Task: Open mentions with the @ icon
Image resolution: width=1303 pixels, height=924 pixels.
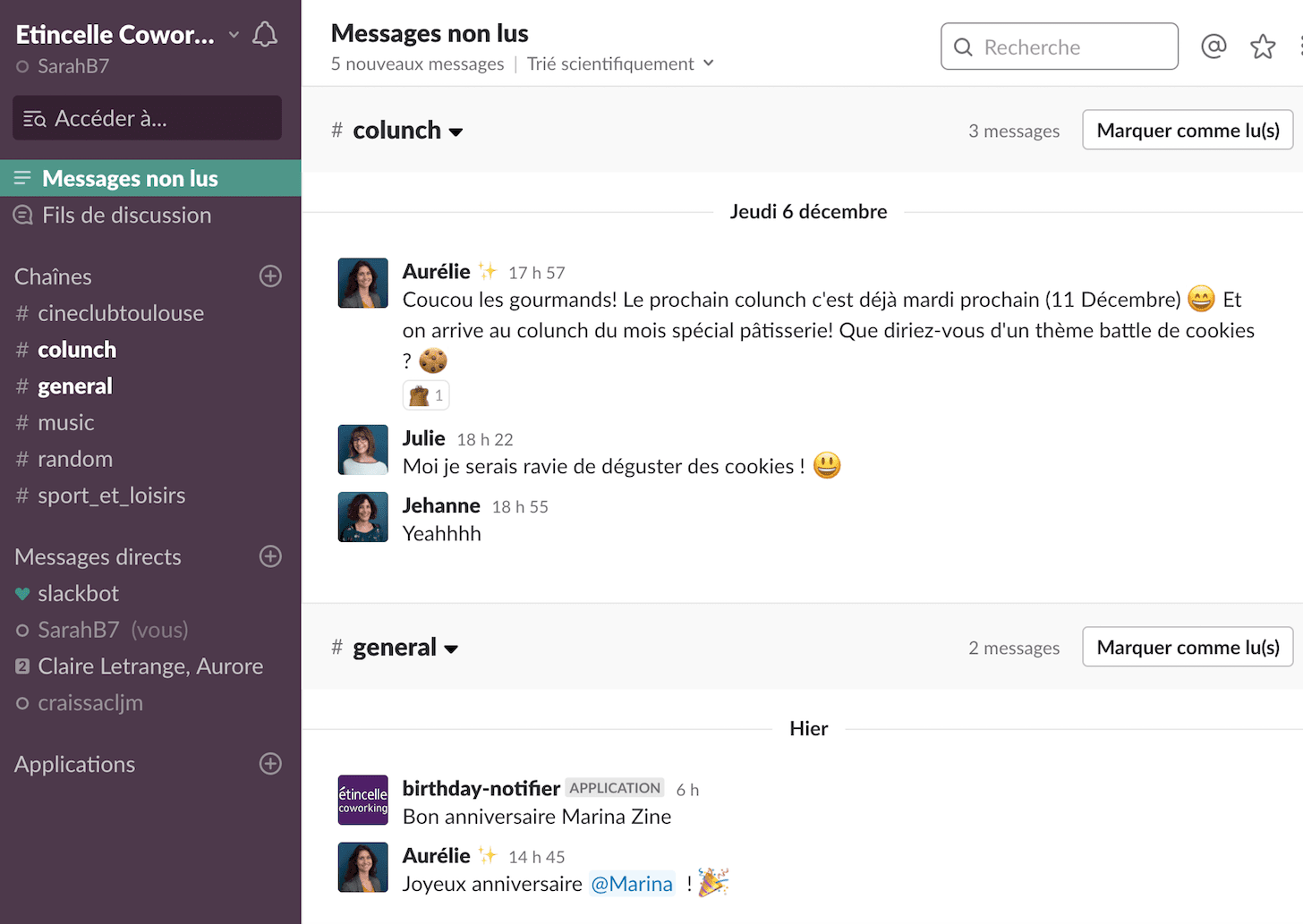Action: click(x=1214, y=46)
